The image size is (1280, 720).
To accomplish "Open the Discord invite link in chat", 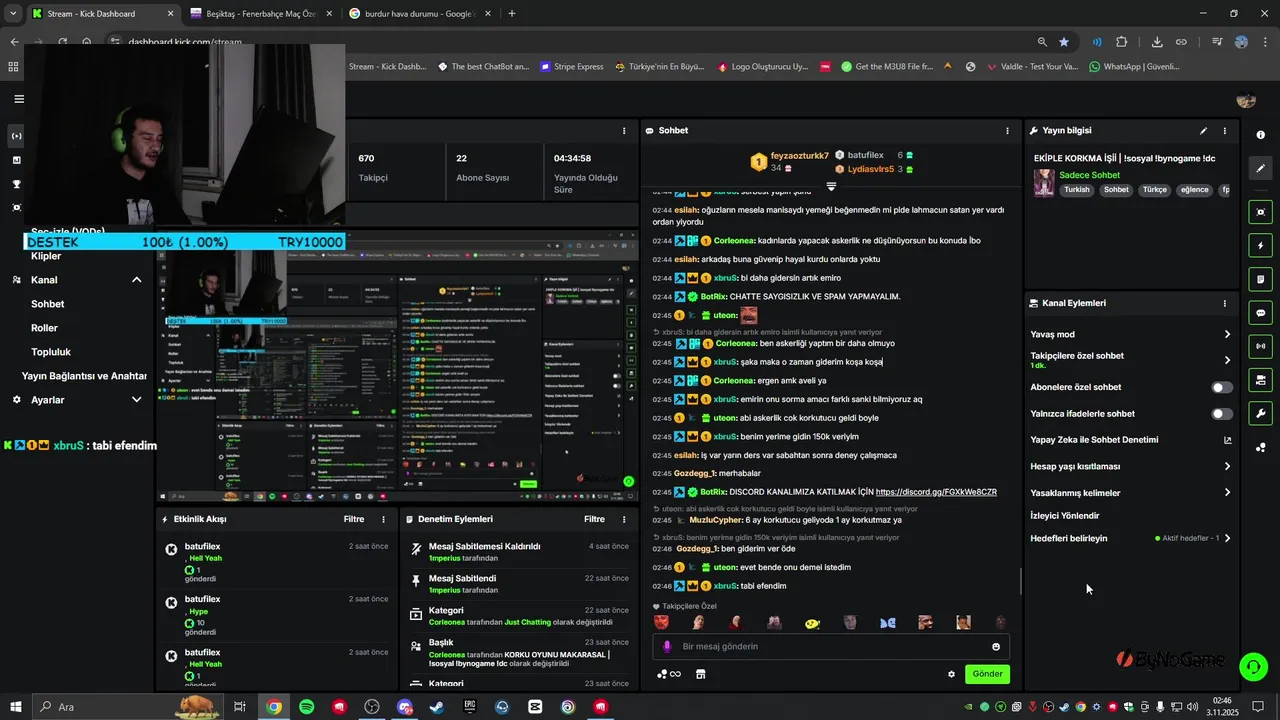I will 936,492.
